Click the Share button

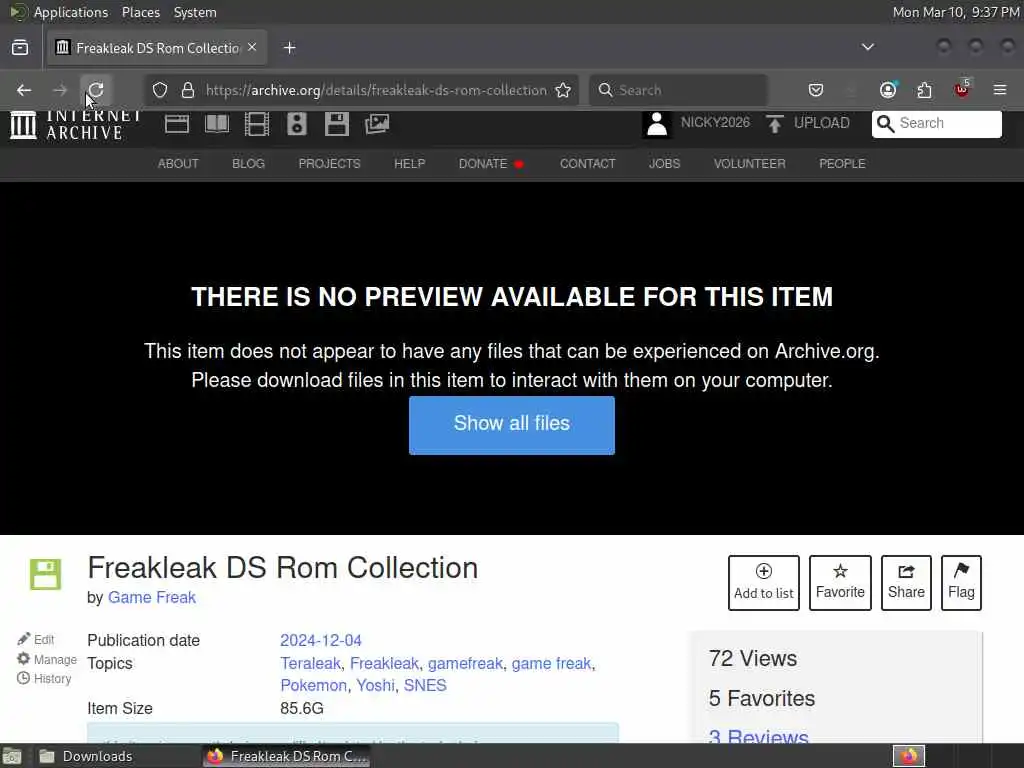pyautogui.click(x=906, y=583)
